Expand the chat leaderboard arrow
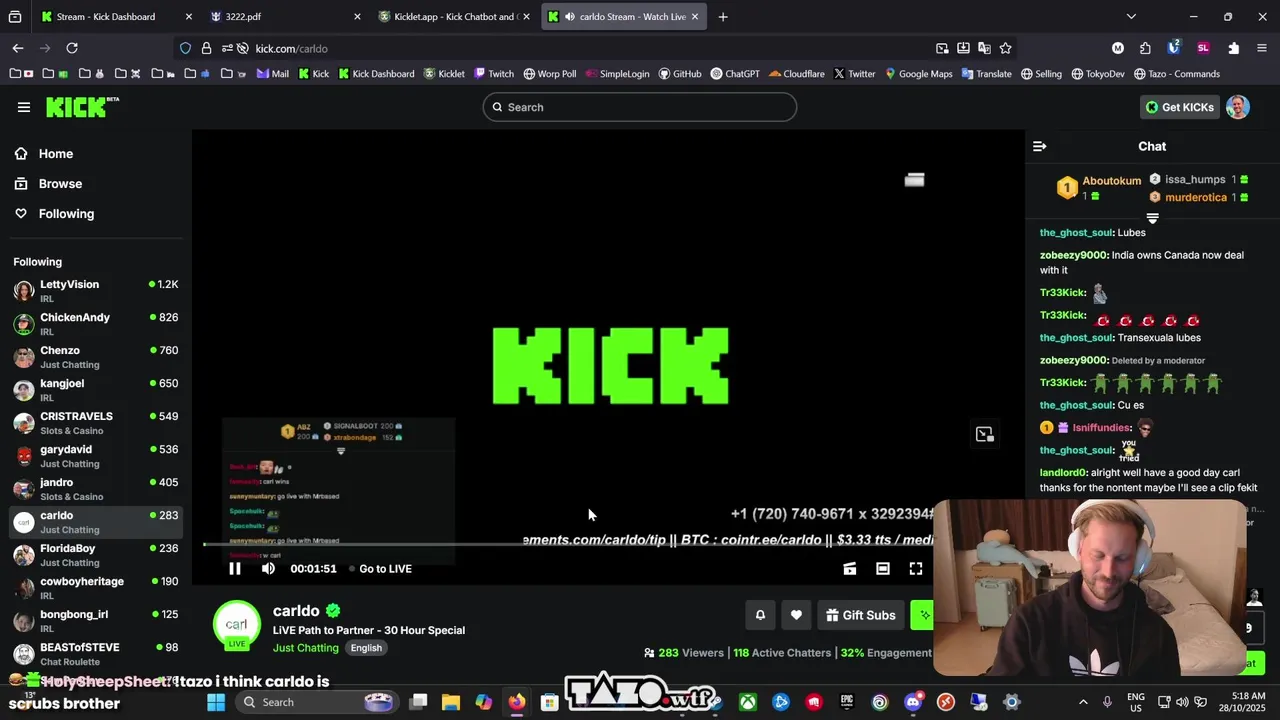 [x=1152, y=218]
